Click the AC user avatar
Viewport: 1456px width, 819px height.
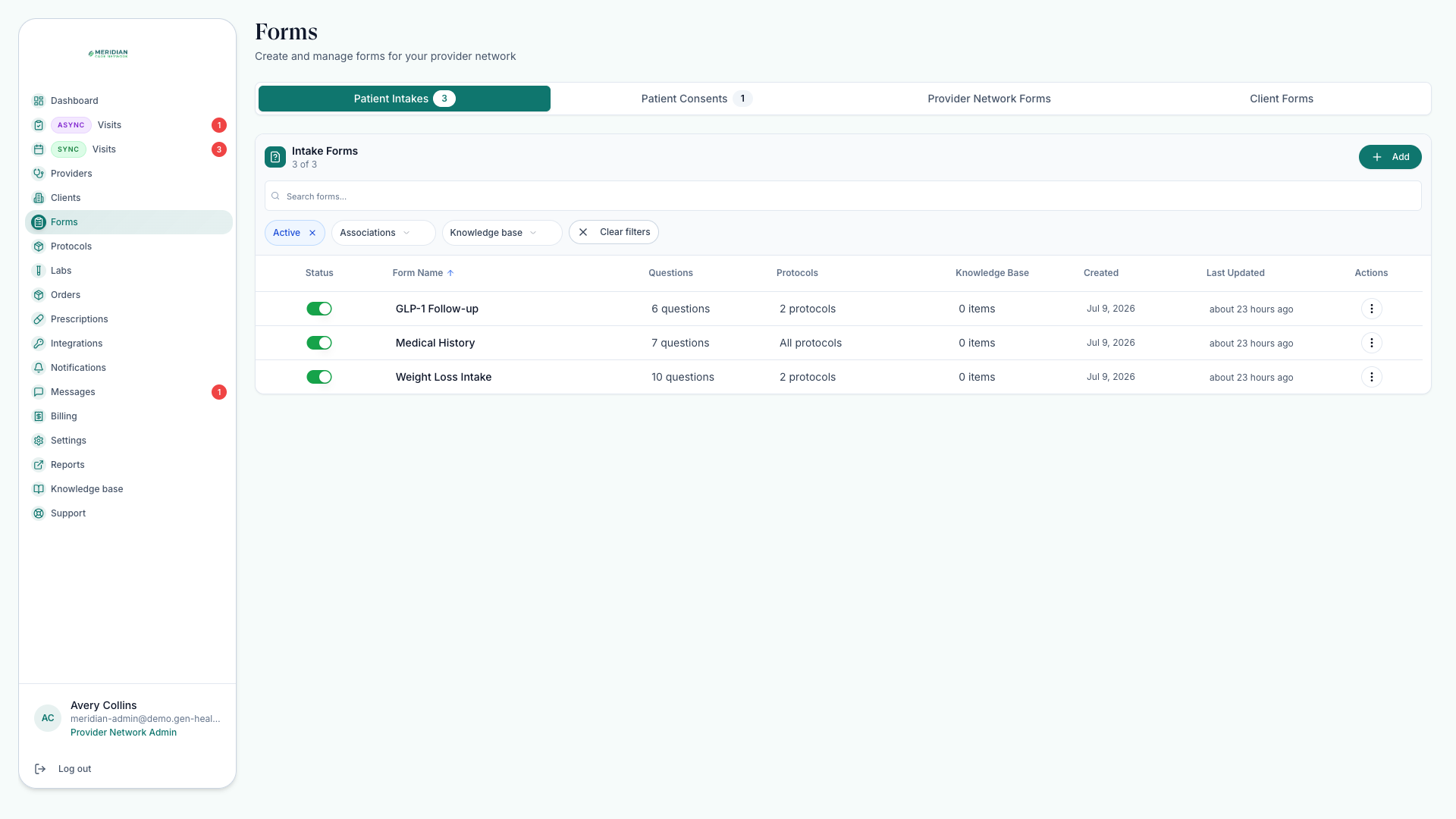(x=48, y=718)
